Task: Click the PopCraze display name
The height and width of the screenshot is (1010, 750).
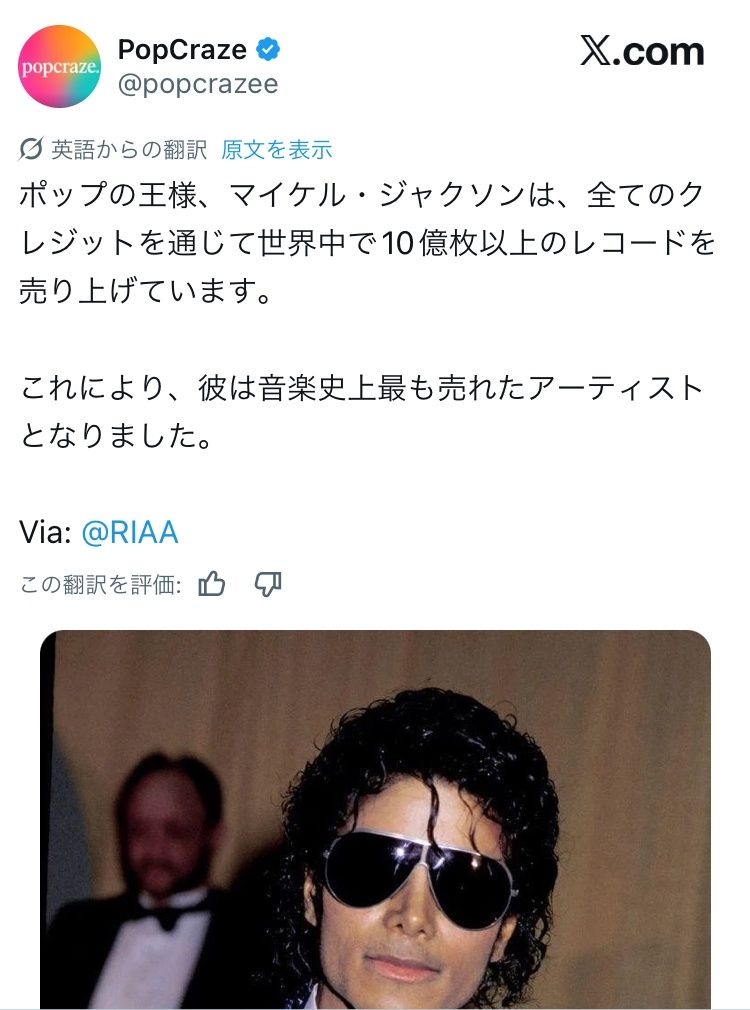Action: (x=182, y=50)
